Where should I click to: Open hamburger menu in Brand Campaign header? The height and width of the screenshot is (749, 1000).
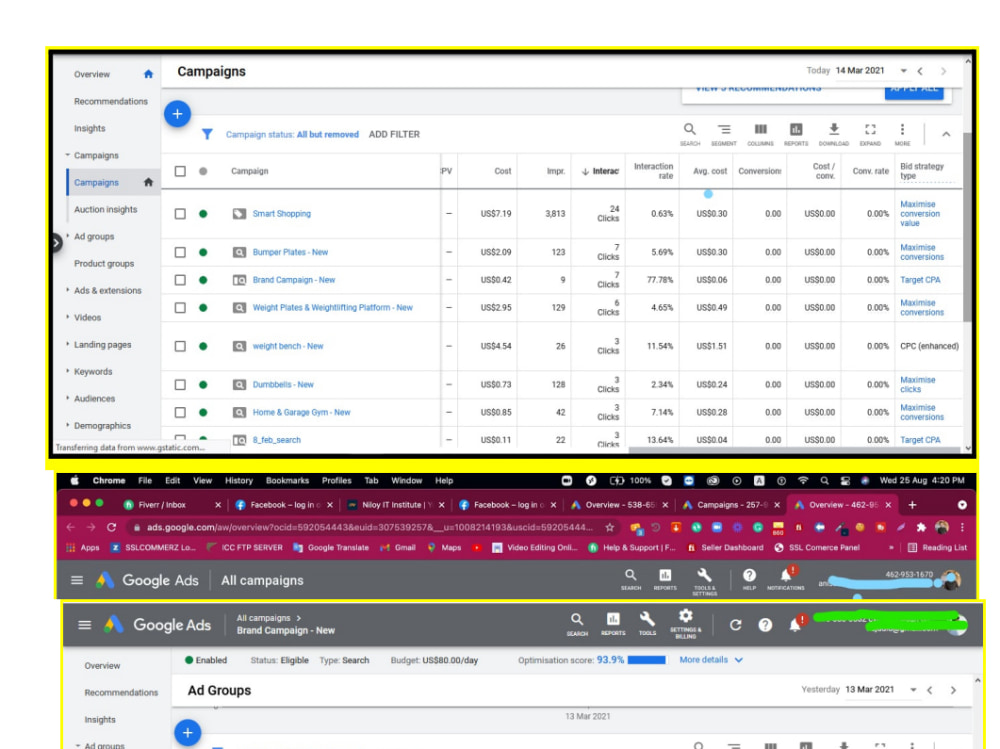click(x=84, y=625)
